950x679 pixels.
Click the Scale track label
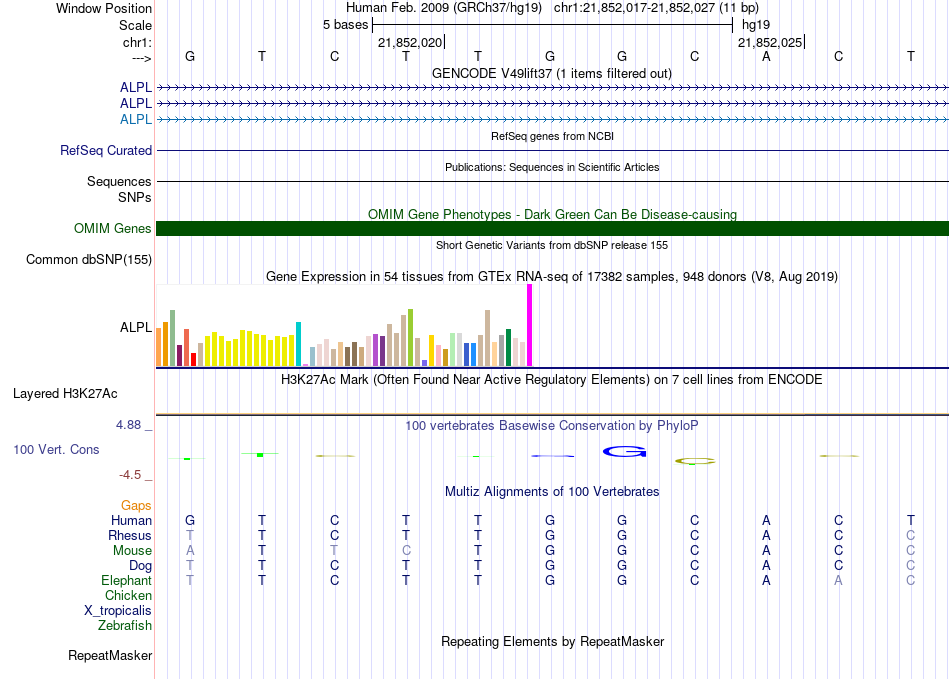135,25
